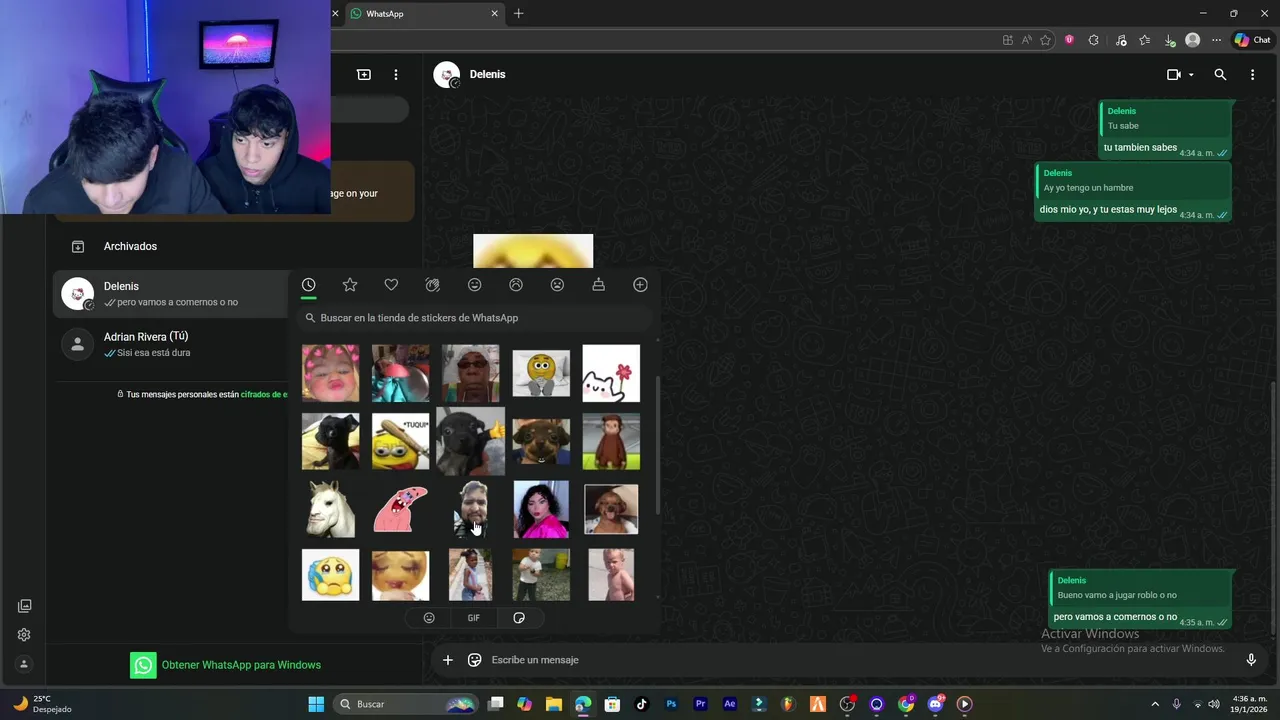
Task: Send the yellow emoji in bed sticker
Action: (x=541, y=373)
